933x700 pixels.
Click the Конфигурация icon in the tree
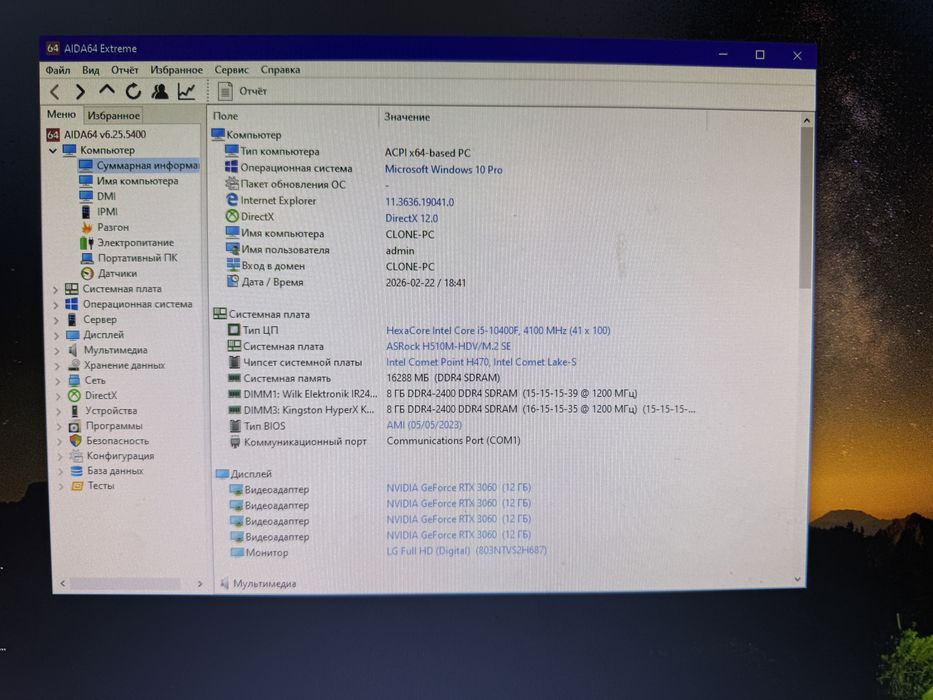pos(76,456)
